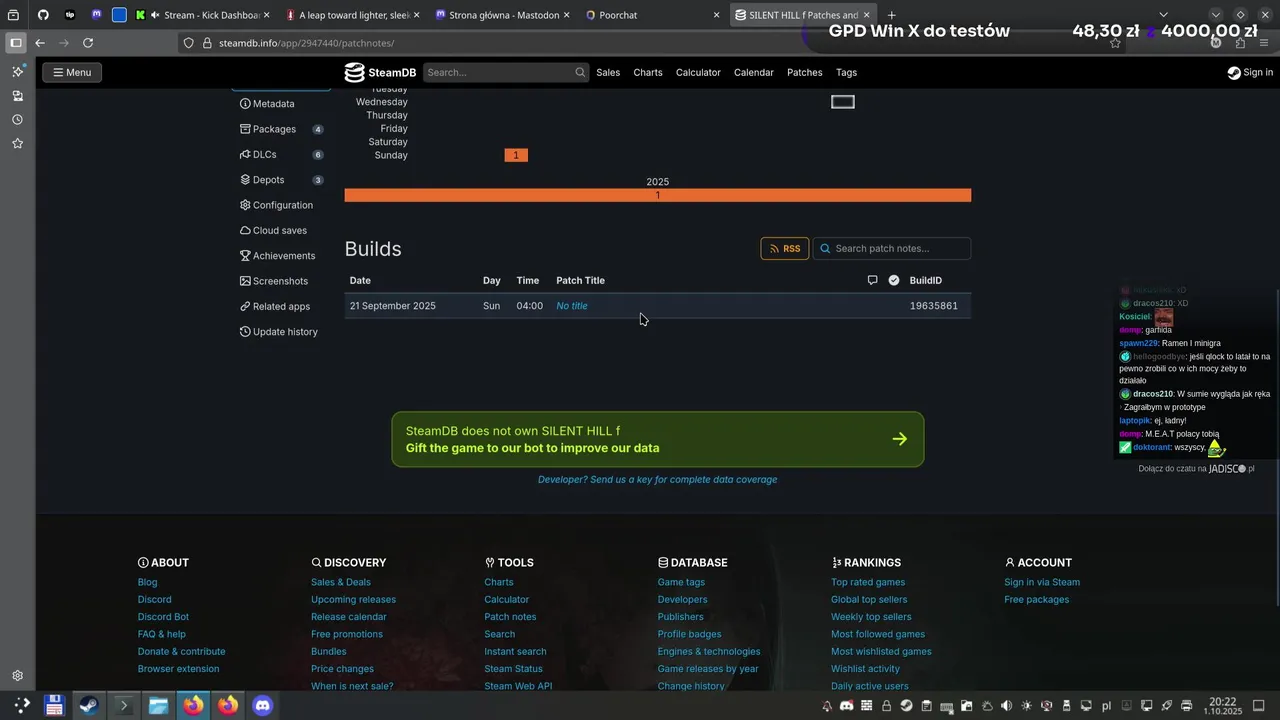Click the volume speaker tray icon
This screenshot has width=1280, height=720.
pos(1006,706)
